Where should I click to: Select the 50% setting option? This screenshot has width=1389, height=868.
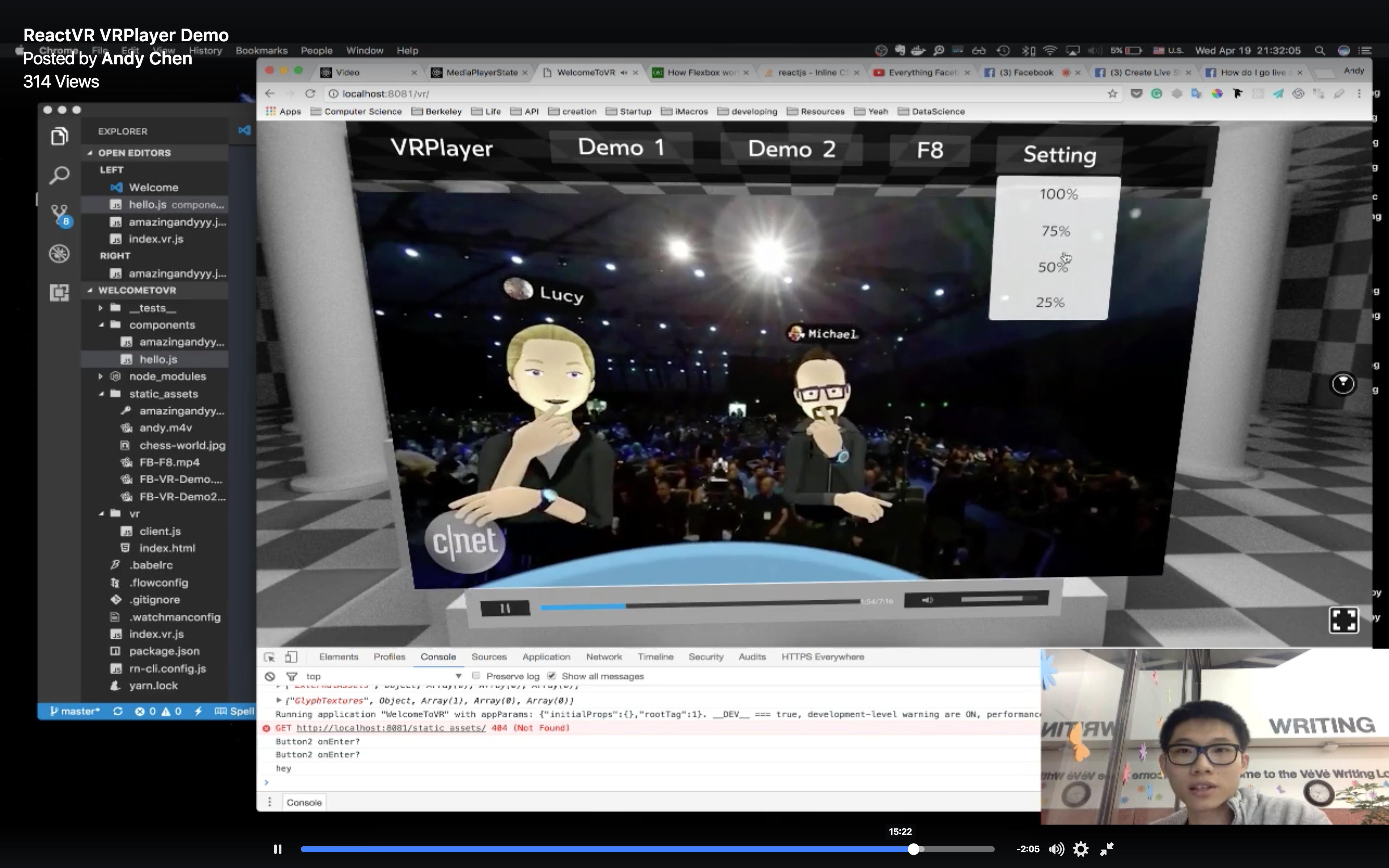[1053, 268]
